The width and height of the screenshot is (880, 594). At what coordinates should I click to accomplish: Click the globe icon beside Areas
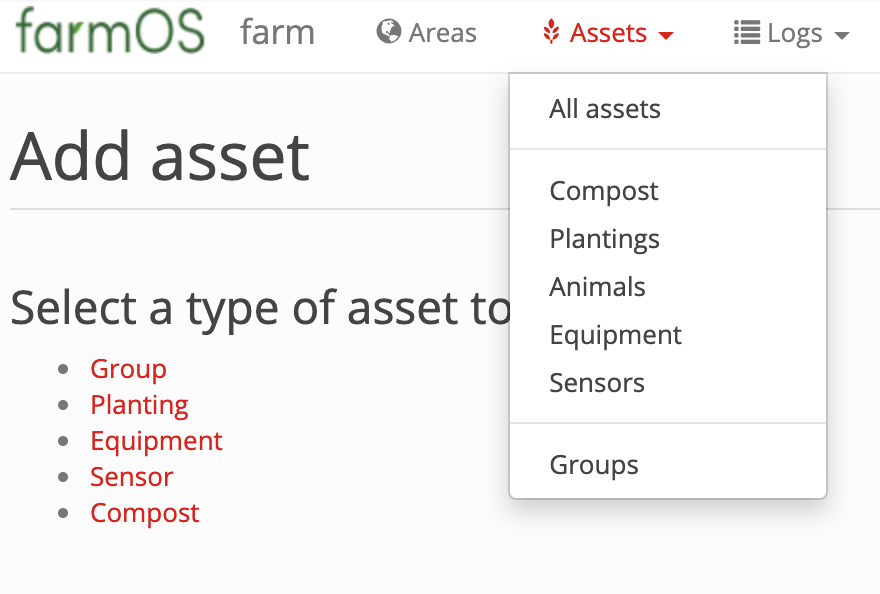(388, 31)
